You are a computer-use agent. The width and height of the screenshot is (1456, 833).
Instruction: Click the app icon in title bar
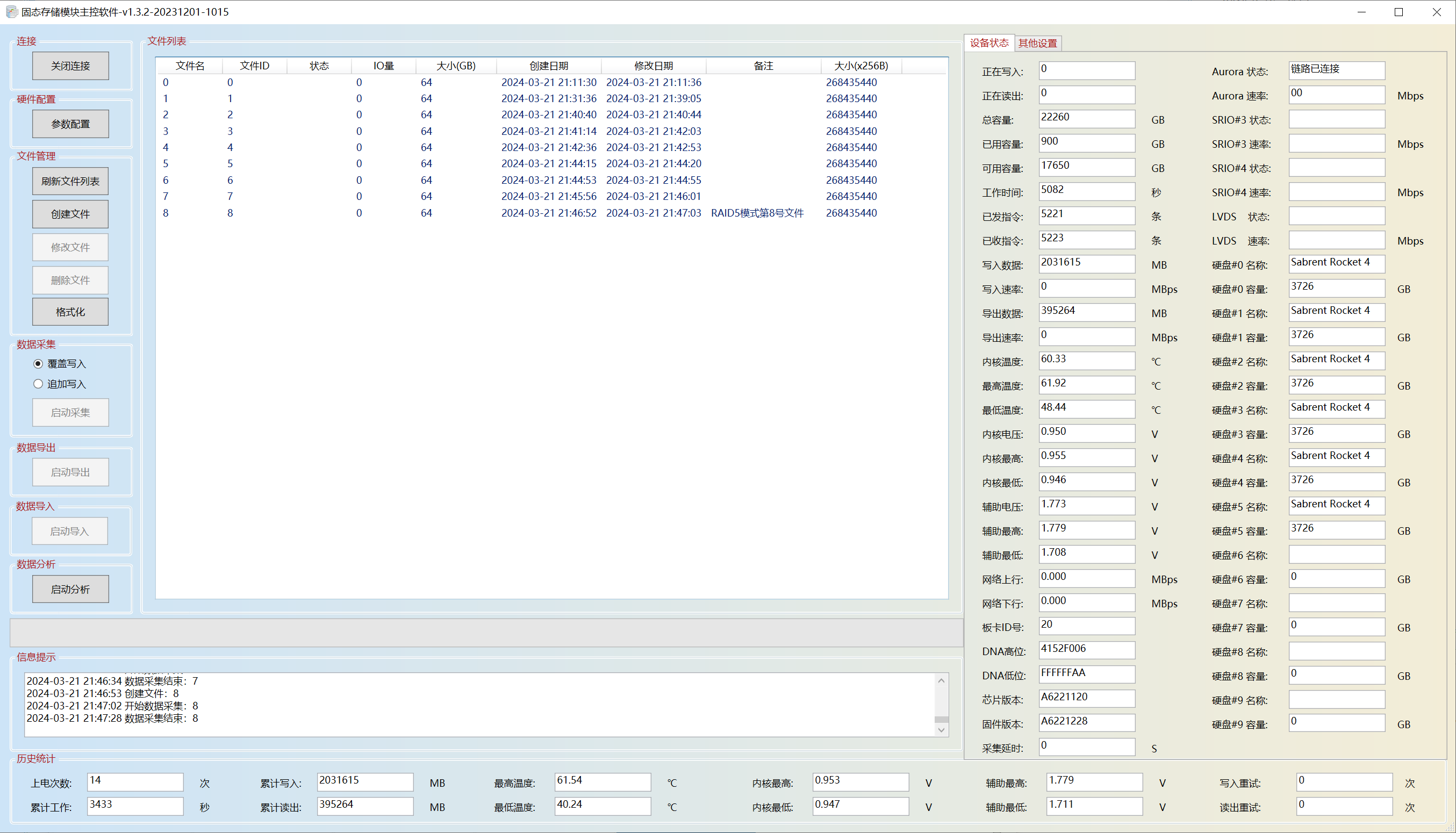[x=11, y=11]
